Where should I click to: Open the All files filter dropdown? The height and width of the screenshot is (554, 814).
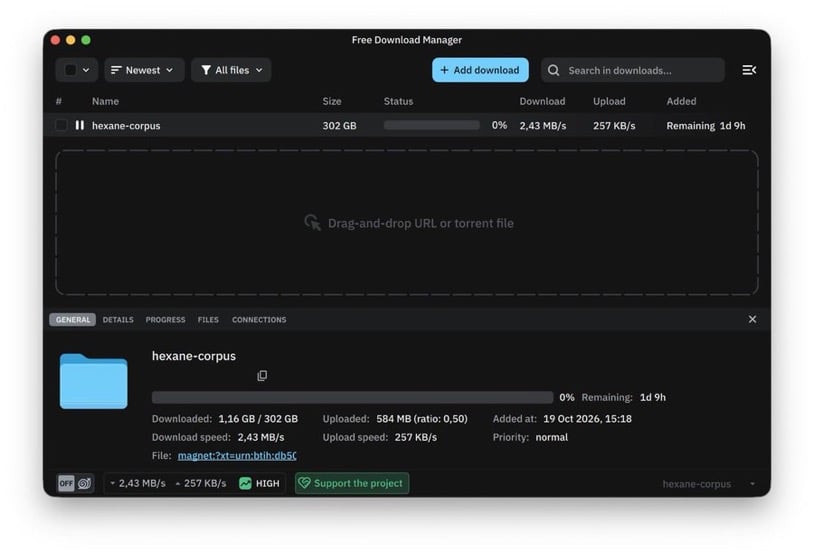(x=231, y=70)
